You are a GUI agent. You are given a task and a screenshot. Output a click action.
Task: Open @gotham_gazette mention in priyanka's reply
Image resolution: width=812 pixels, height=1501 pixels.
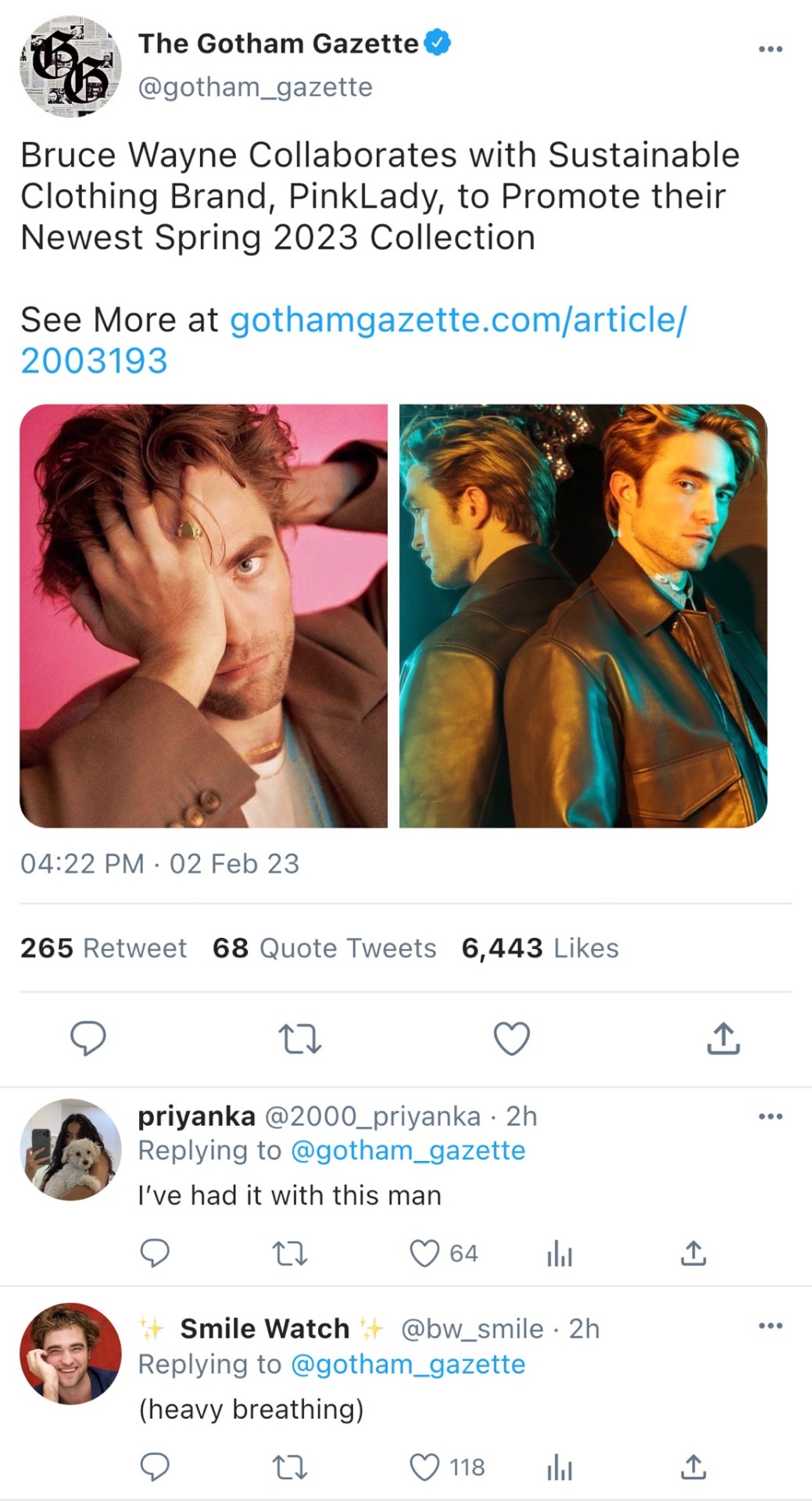click(x=408, y=1151)
